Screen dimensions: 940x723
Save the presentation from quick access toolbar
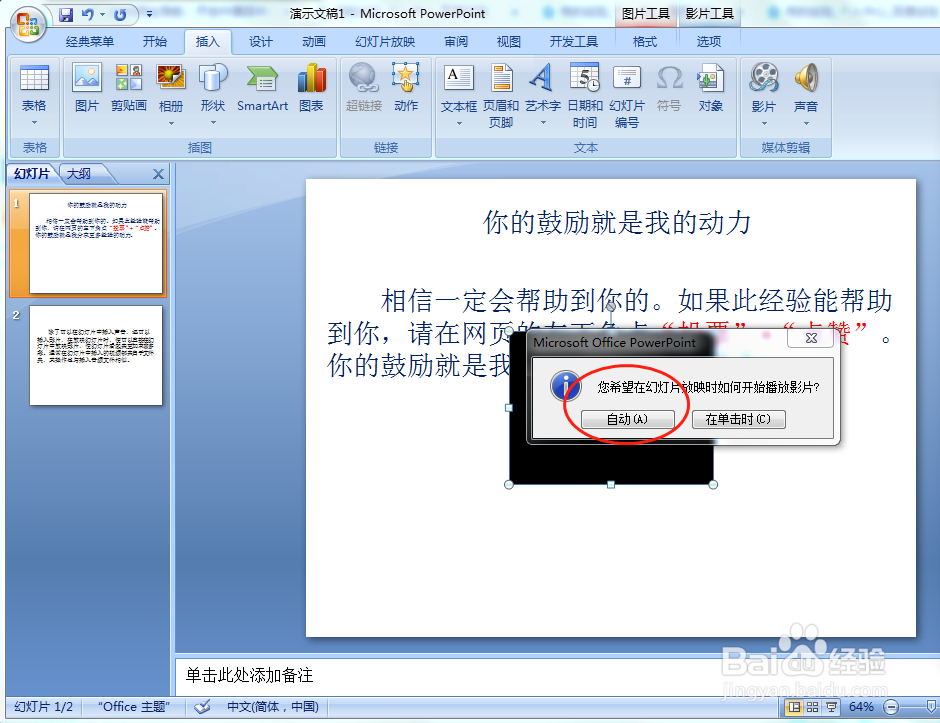(66, 14)
